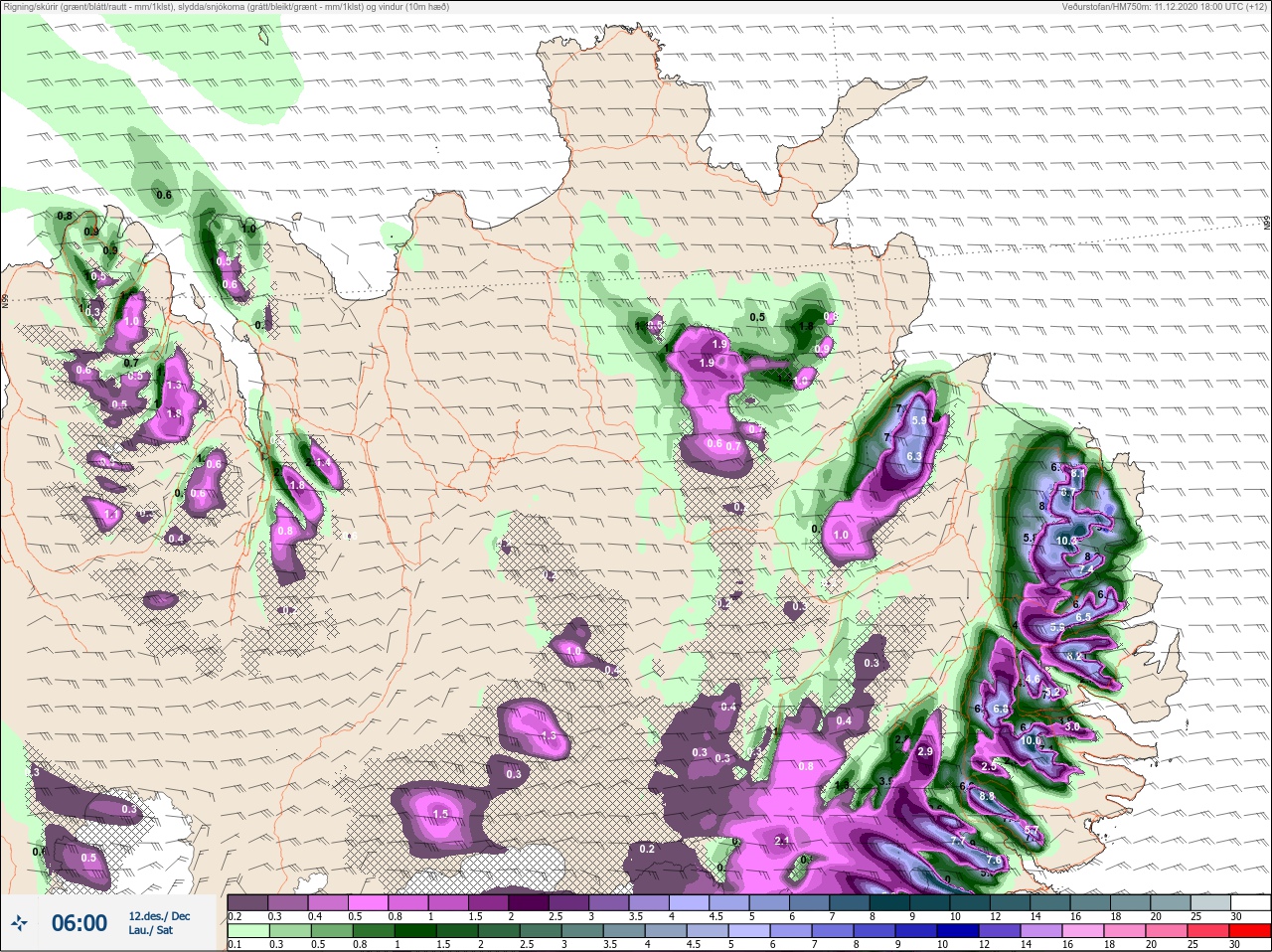Click the "2.1" precipitation value on the map
This screenshot has width=1272, height=952.
pos(782,842)
